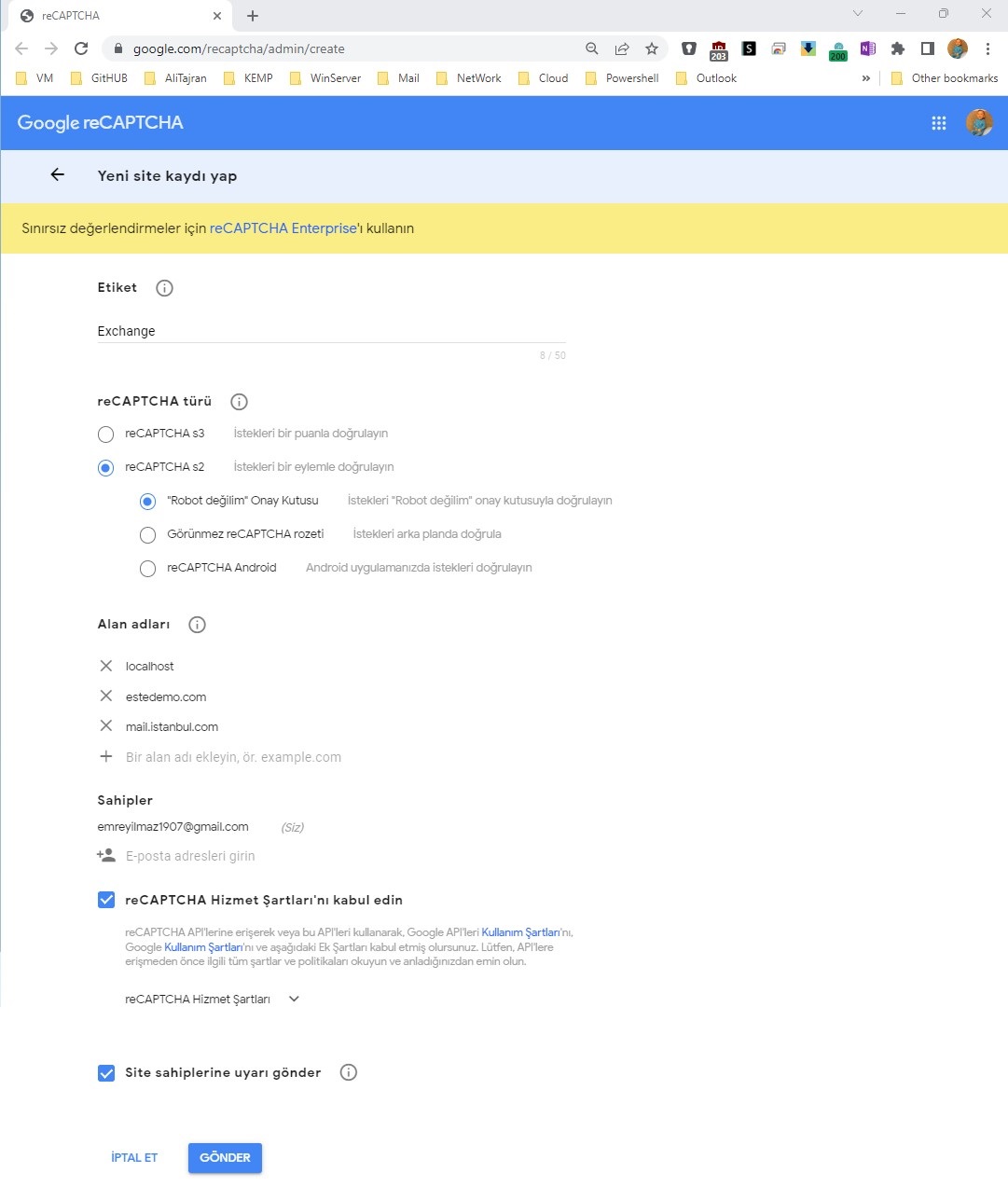Go back using the arrow beside Yeni site kaydı yap
The image size is (1008, 1200).
click(58, 174)
